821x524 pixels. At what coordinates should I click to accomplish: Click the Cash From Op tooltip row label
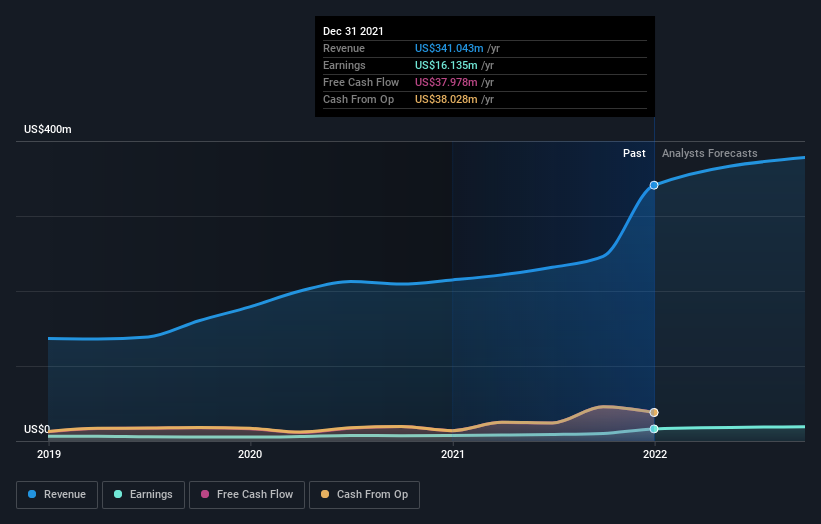359,99
